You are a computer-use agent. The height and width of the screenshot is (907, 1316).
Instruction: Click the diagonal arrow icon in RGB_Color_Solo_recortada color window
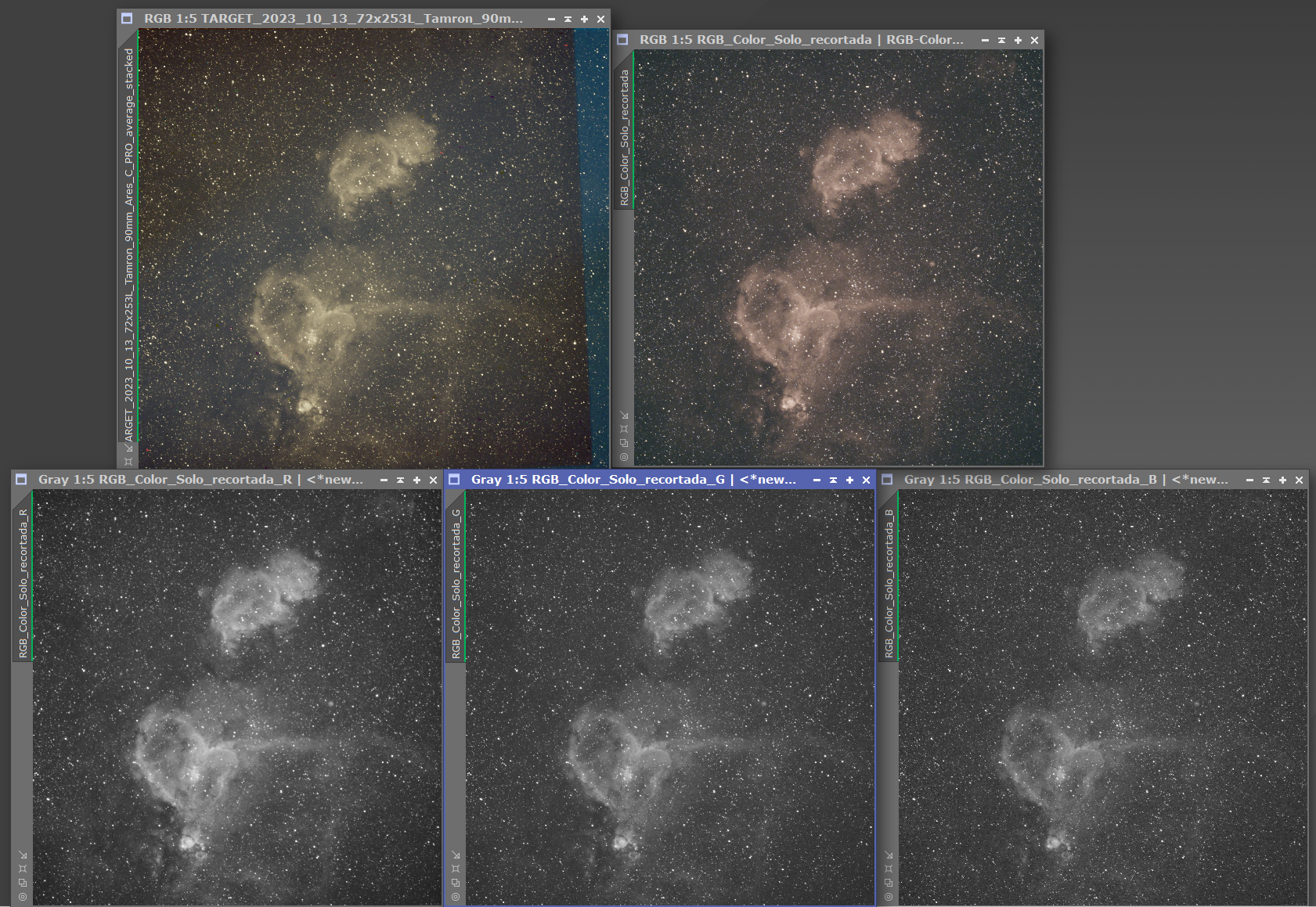pyautogui.click(x=624, y=416)
